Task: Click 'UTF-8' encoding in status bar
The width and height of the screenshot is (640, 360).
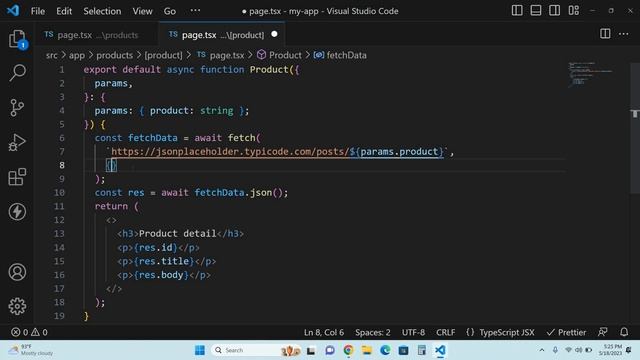Action: coord(413,332)
